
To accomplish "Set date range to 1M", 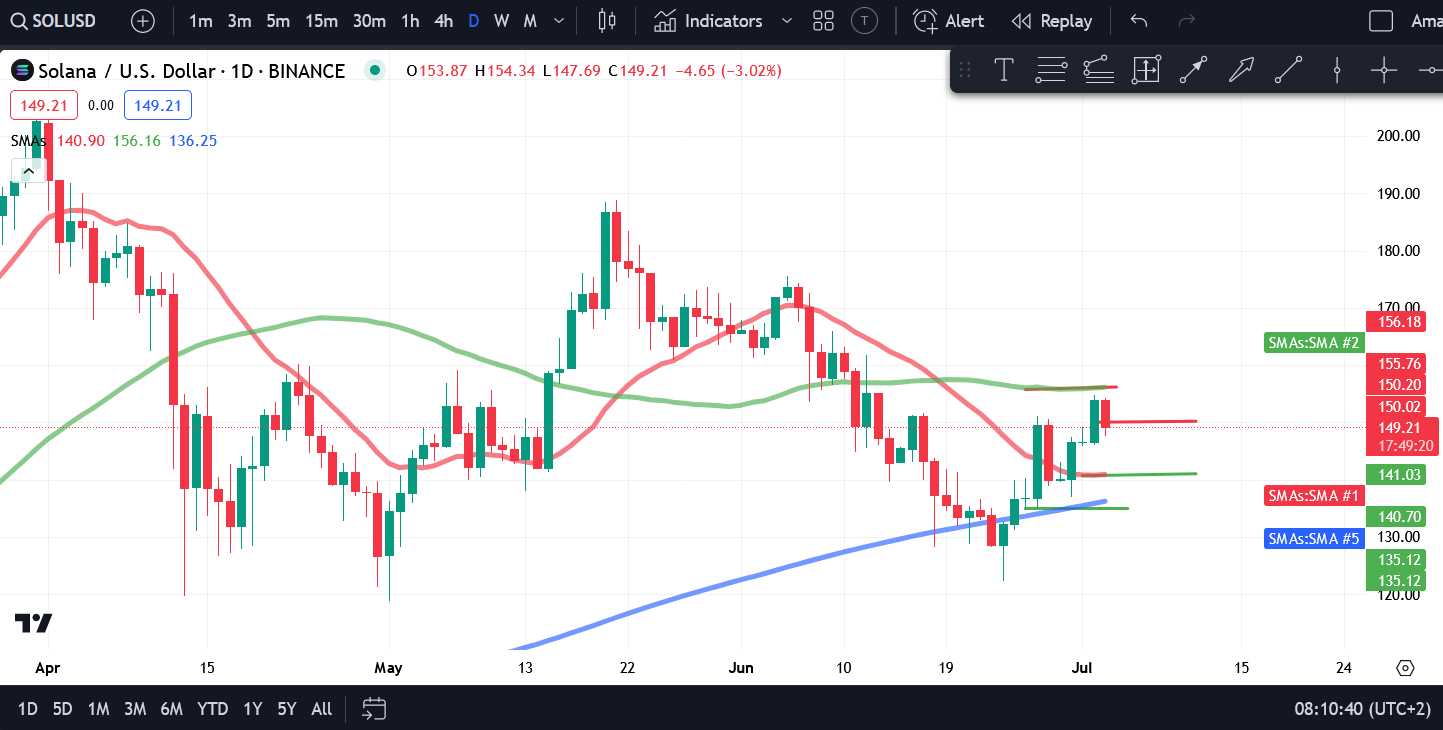I will tap(98, 709).
